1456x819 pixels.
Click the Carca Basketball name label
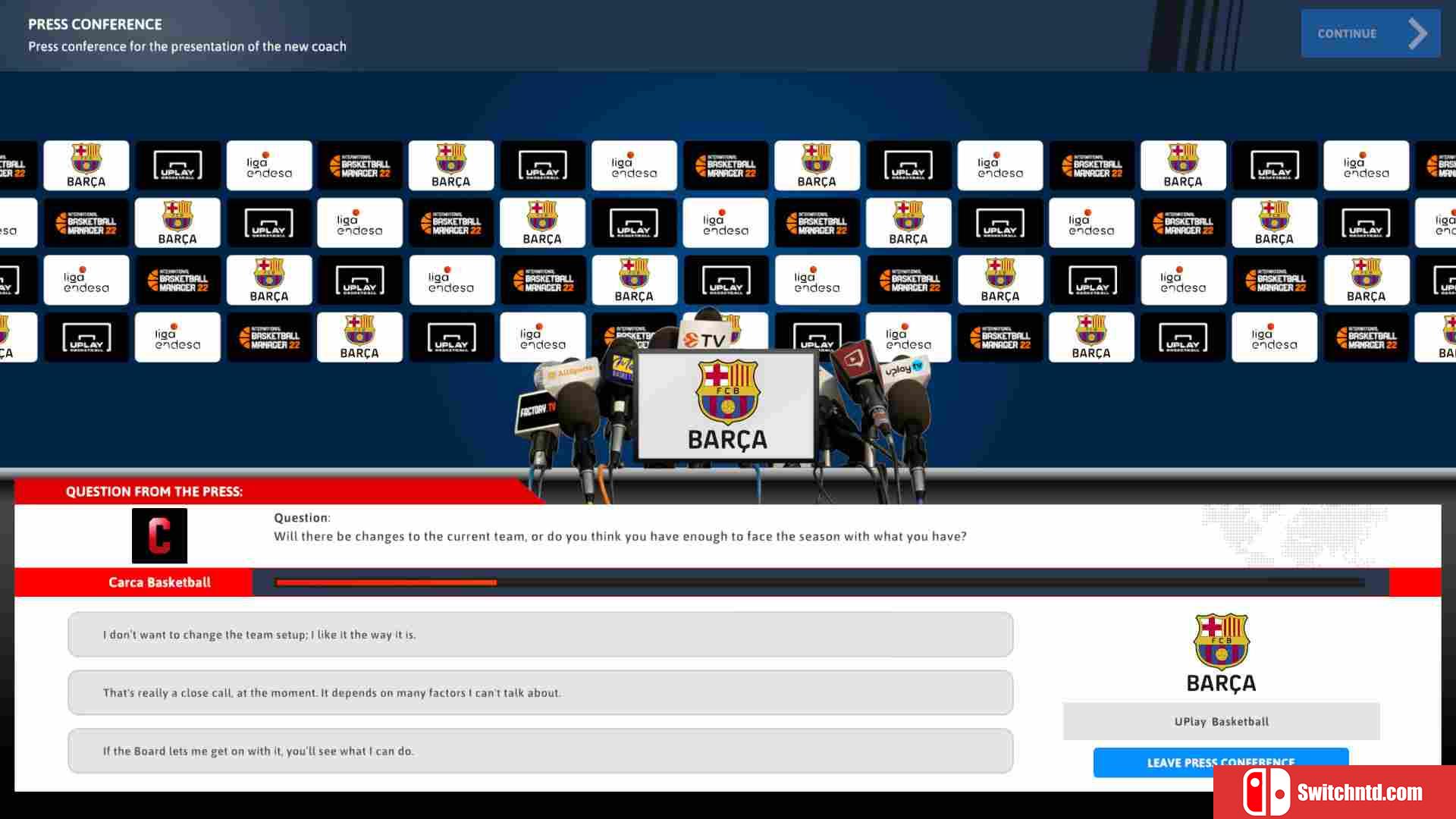click(159, 582)
